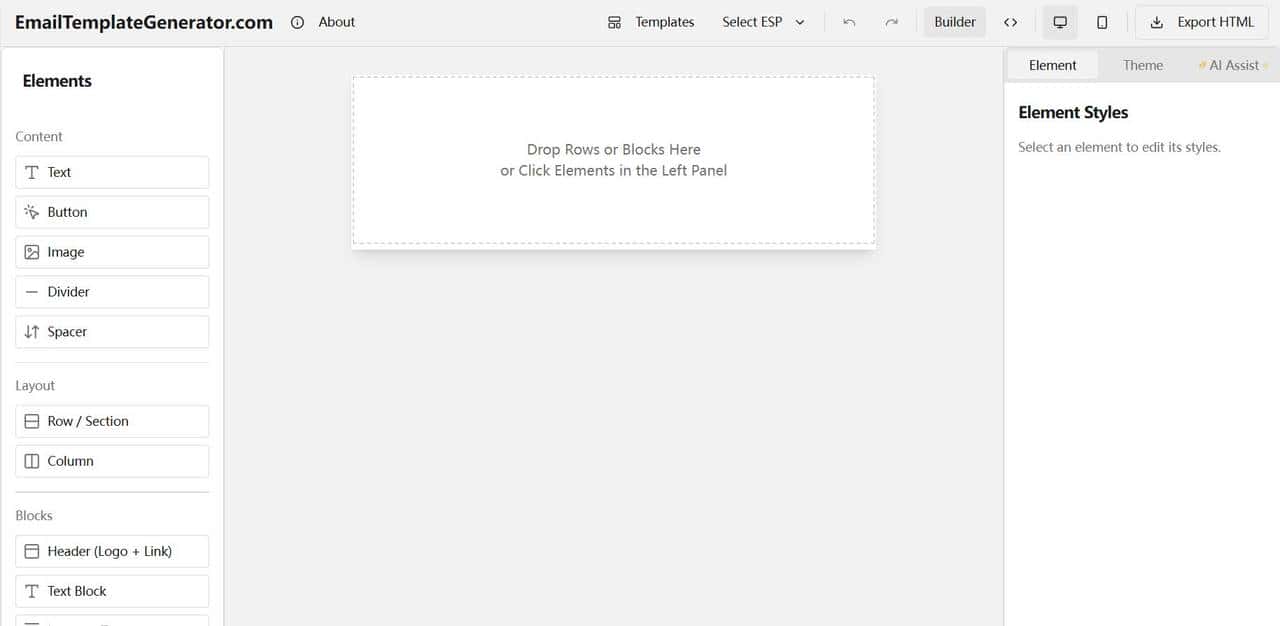Open the AI Assist tab

pos(1233,65)
